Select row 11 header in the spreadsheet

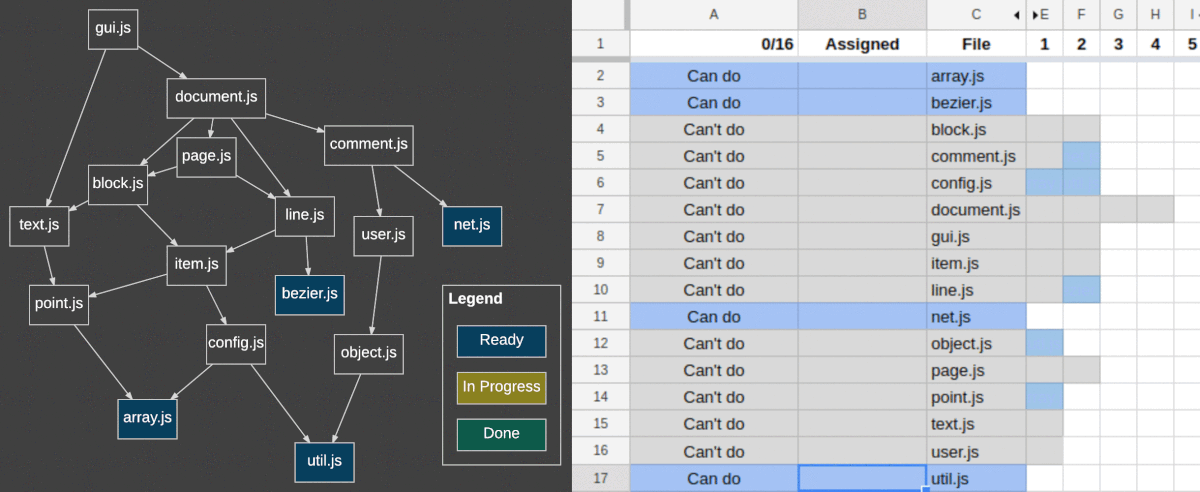point(600,317)
